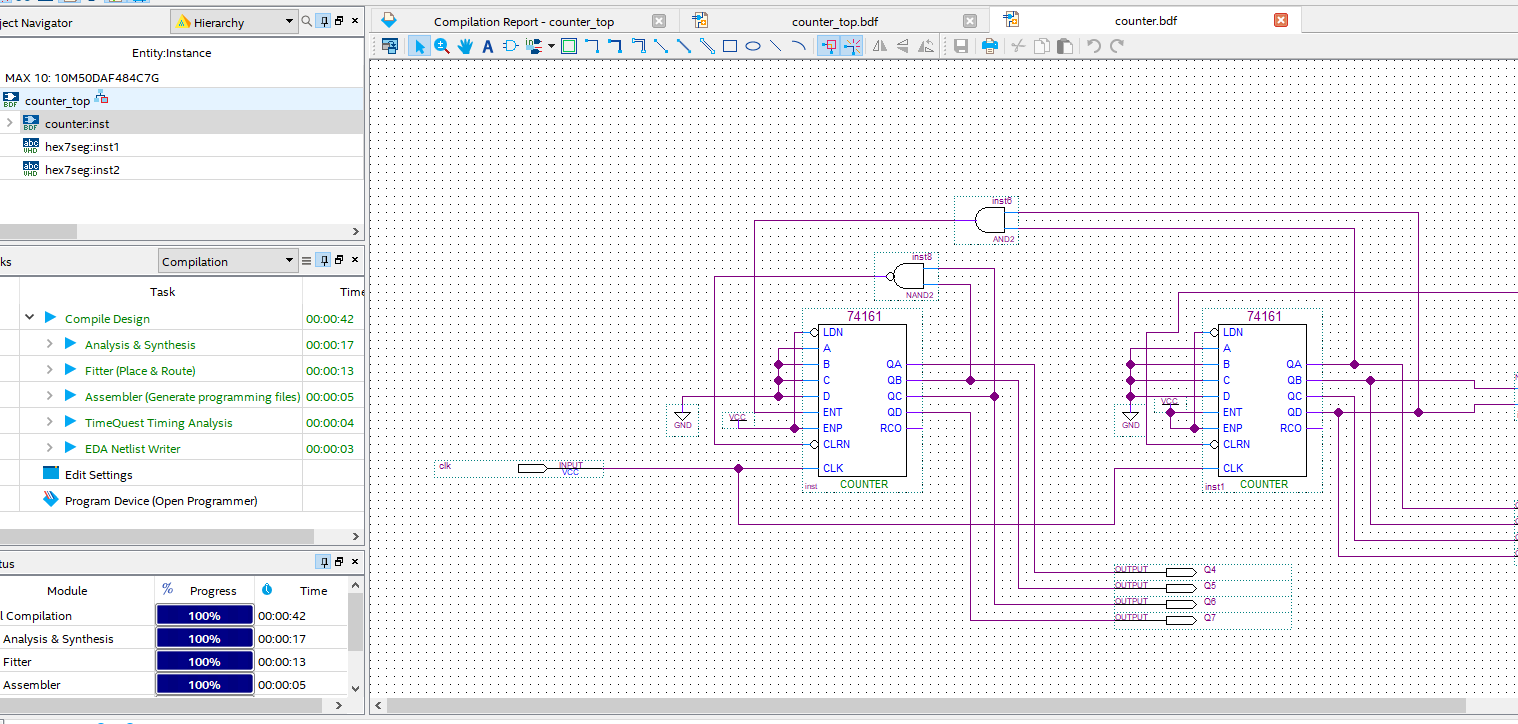Click the Paste clipboard icon
Viewport: 1518px width, 724px height.
pyautogui.click(x=1065, y=46)
